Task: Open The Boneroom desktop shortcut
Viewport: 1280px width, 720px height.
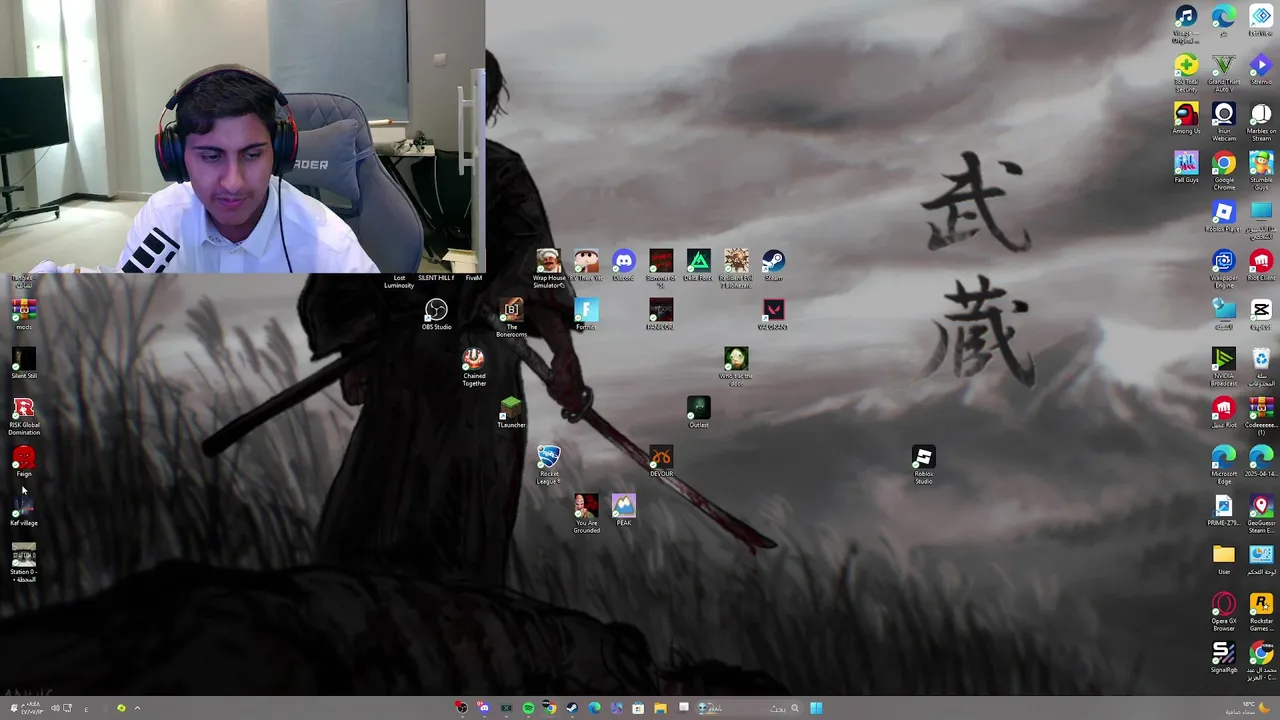Action: (x=511, y=318)
